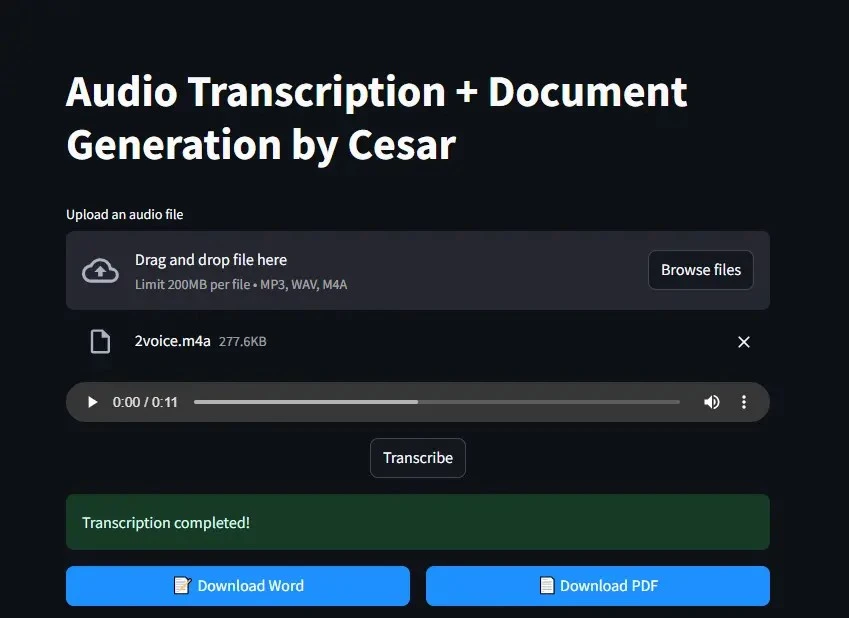Click the X icon to remove the file

744,342
